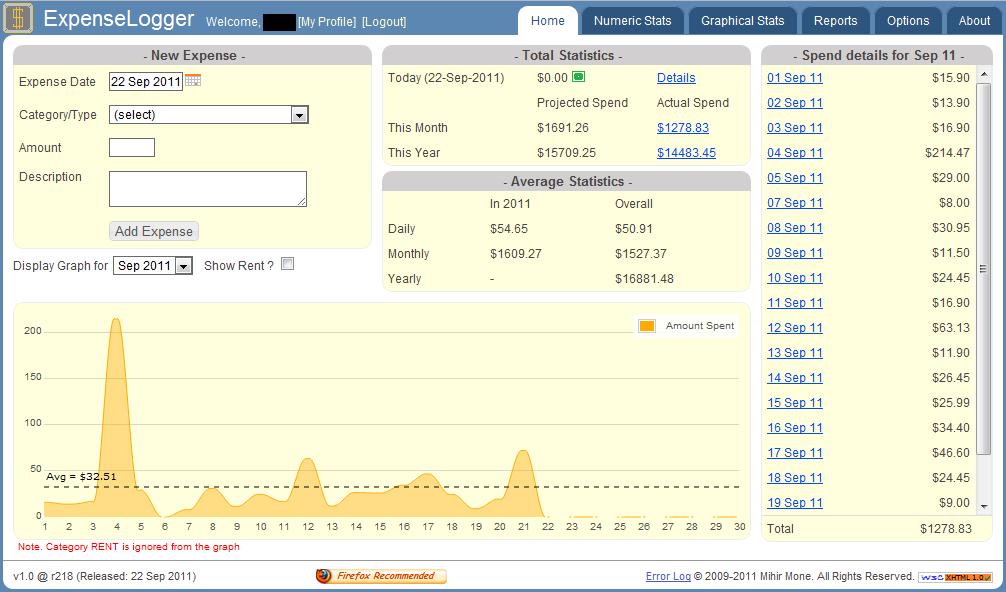Open the Details link for today
Image resolution: width=1006 pixels, height=592 pixels.
pyautogui.click(x=676, y=78)
